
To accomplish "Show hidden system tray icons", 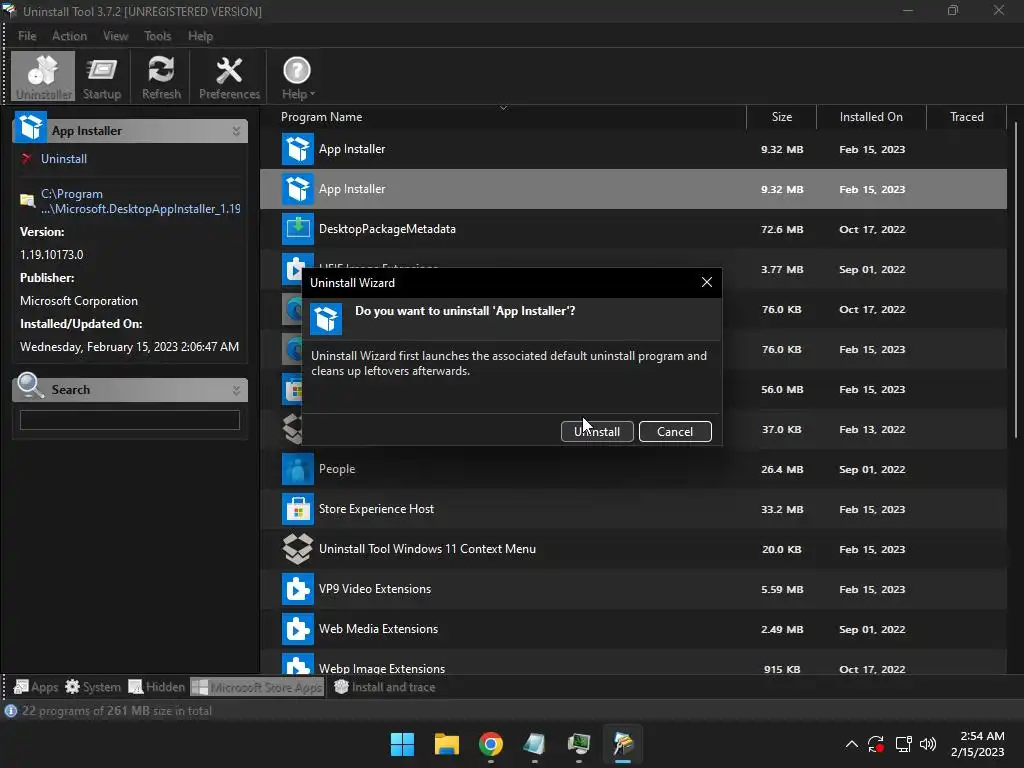I will click(x=852, y=744).
